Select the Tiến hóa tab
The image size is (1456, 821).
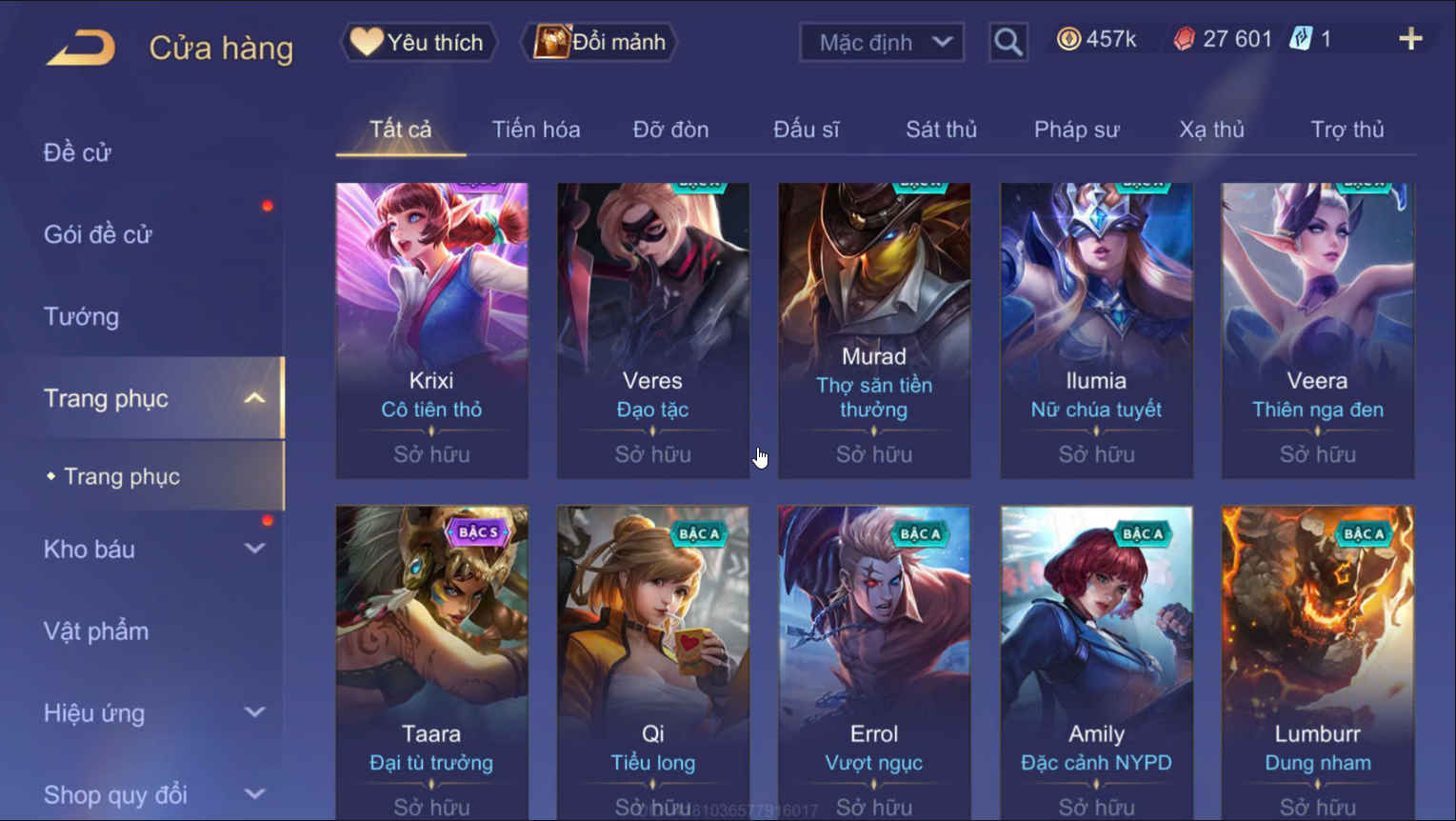(x=536, y=130)
